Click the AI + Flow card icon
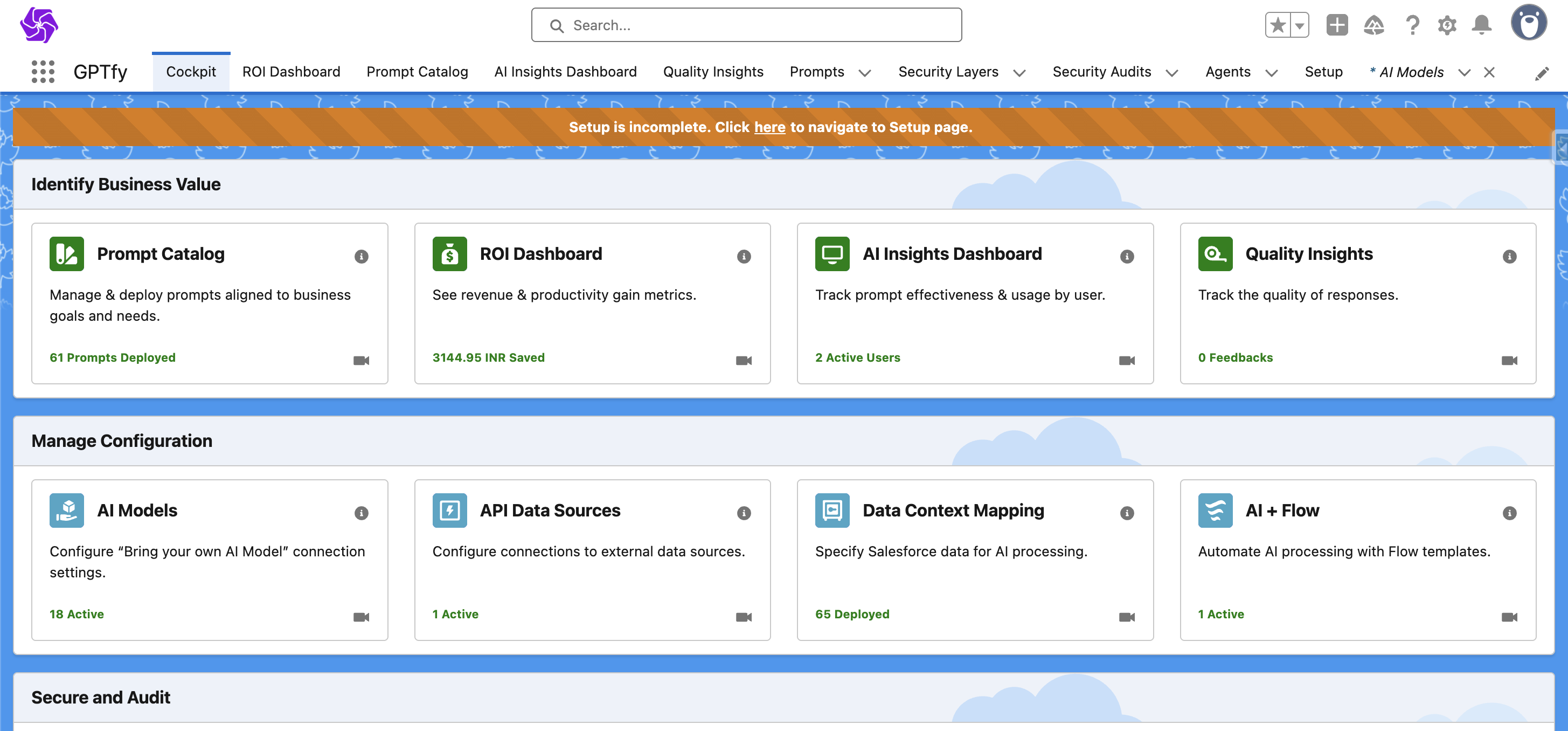The height and width of the screenshot is (731, 1568). click(x=1215, y=510)
